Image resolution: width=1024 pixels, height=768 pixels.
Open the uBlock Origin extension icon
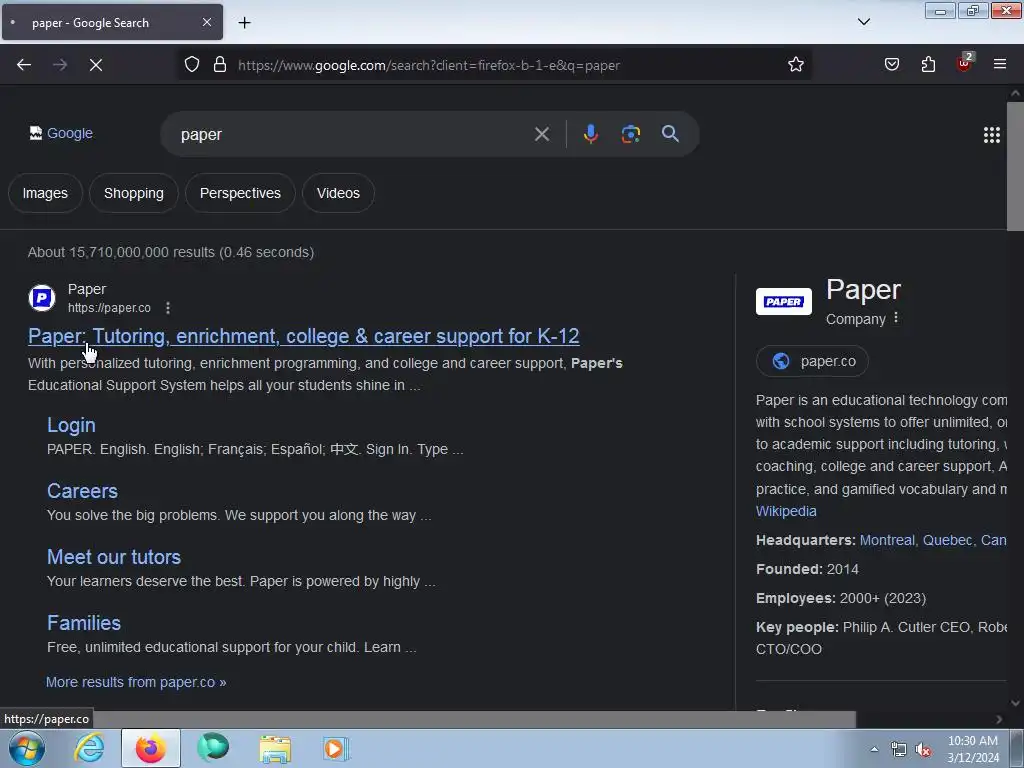[964, 63]
